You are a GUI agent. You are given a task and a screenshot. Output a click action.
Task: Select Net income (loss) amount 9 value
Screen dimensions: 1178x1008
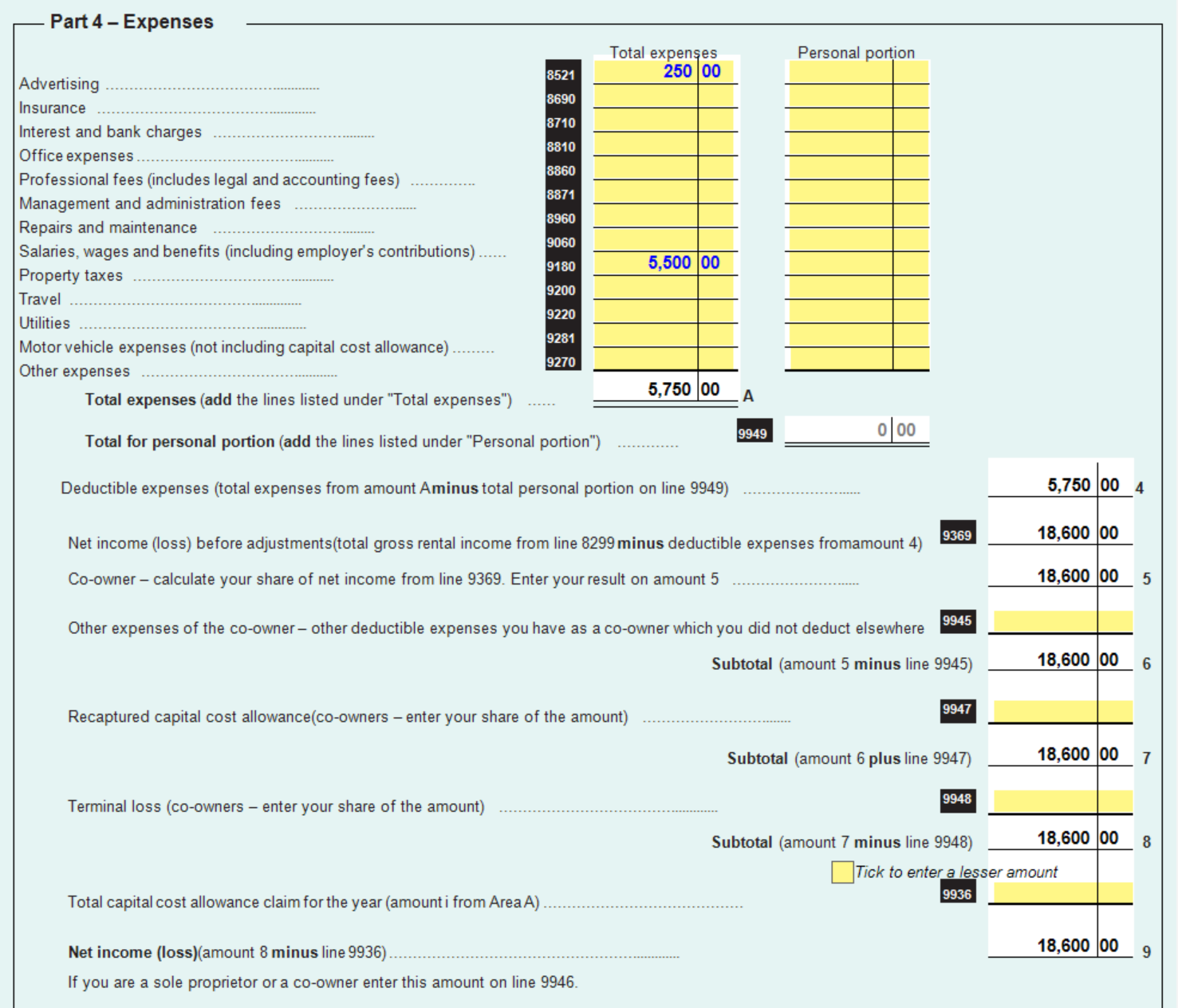[x=1061, y=946]
